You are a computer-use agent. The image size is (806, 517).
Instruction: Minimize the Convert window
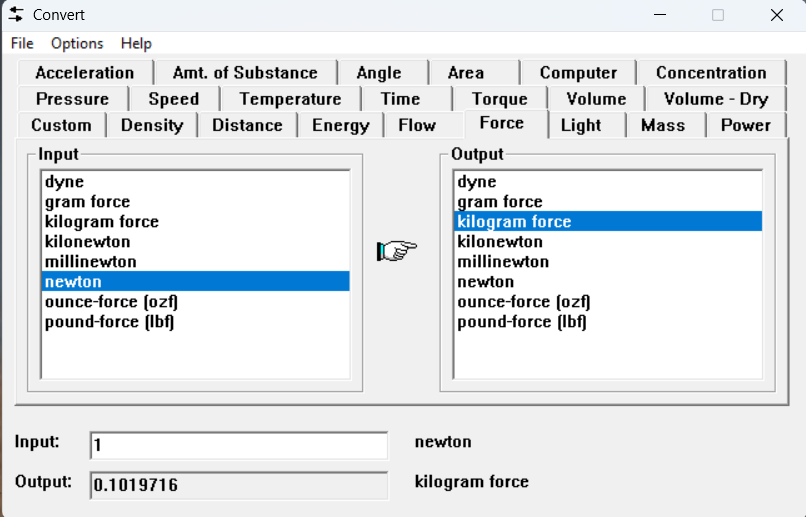click(x=659, y=15)
